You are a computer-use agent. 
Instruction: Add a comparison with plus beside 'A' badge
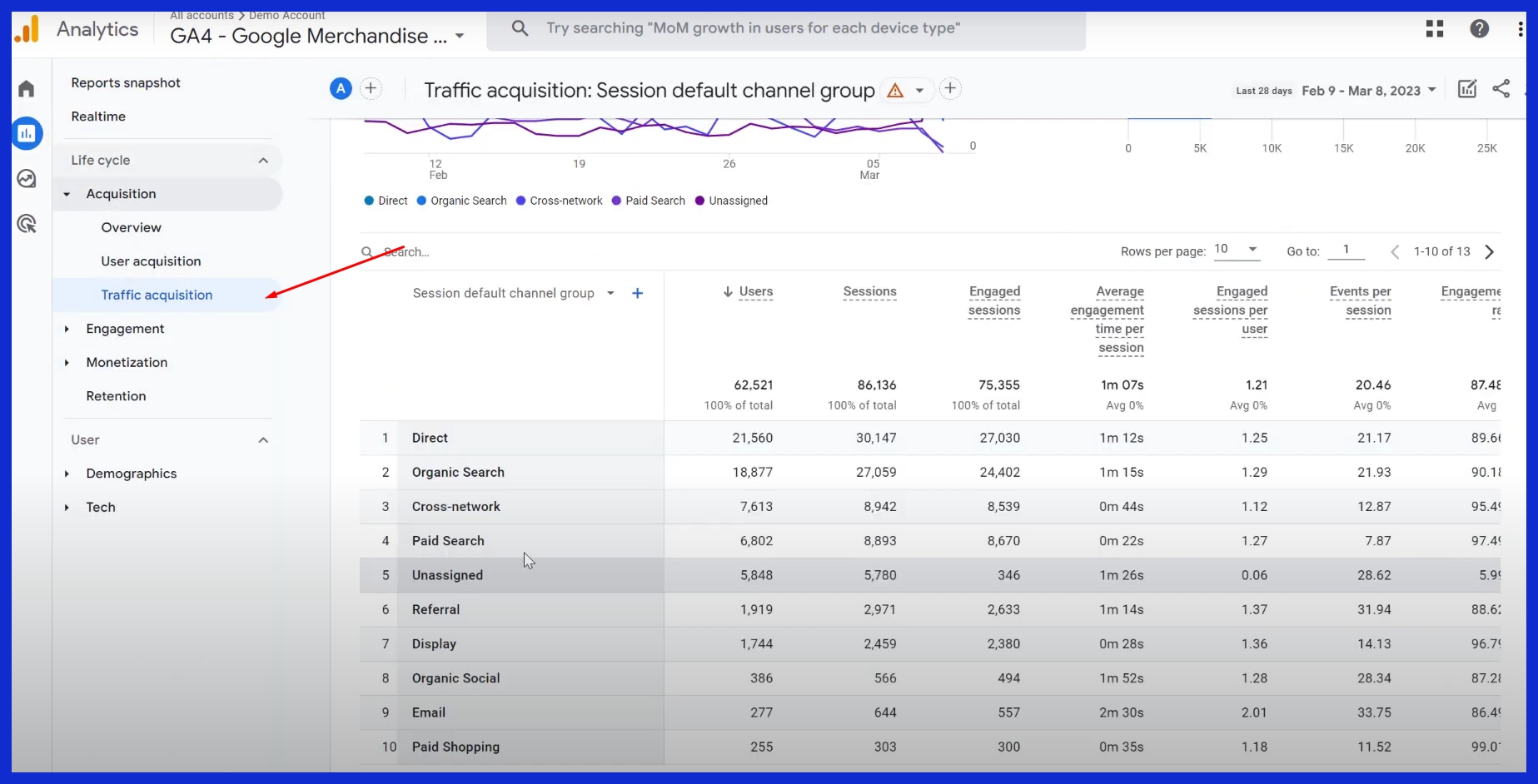(x=371, y=88)
